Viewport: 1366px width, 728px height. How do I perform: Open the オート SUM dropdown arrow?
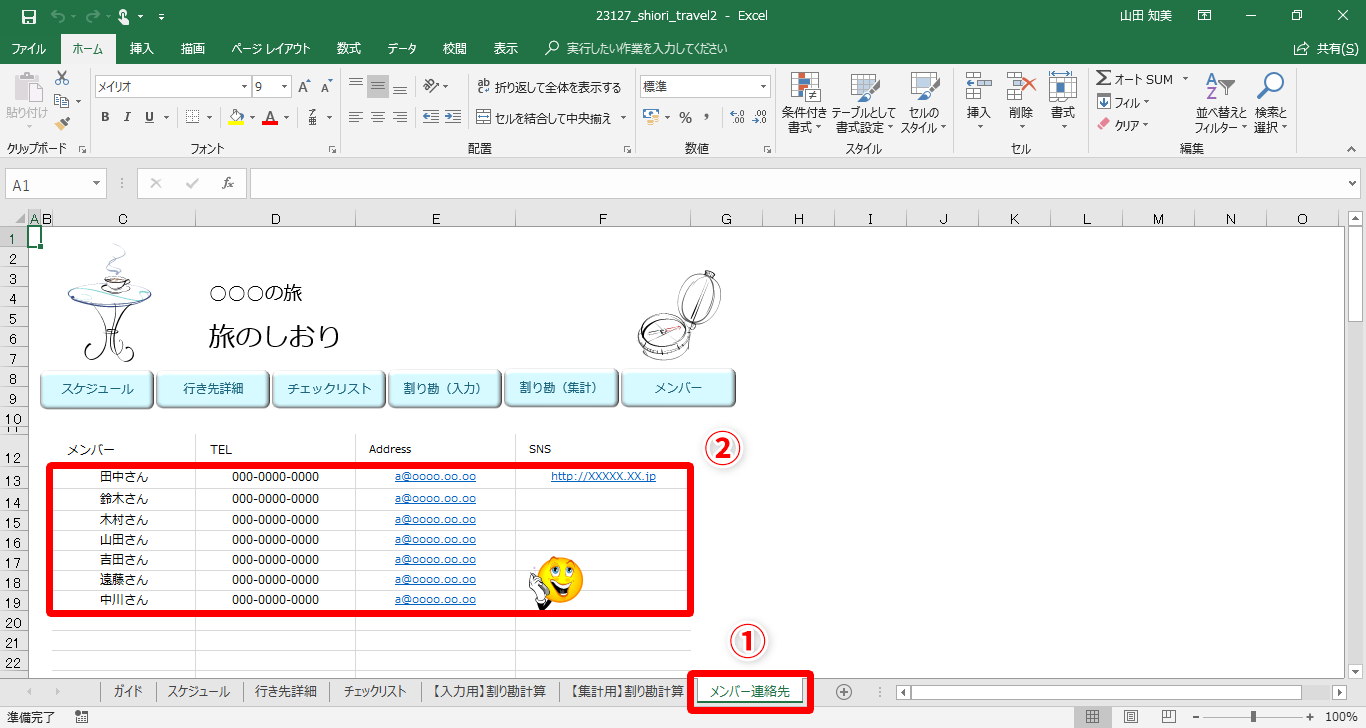[x=1185, y=79]
